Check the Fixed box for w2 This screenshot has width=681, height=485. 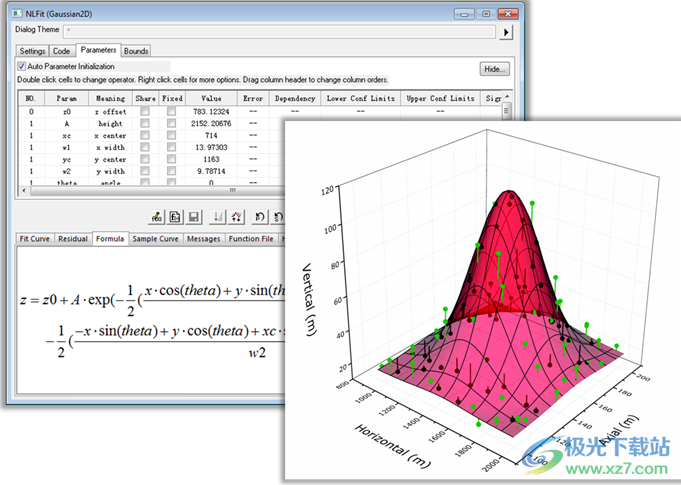[172, 171]
